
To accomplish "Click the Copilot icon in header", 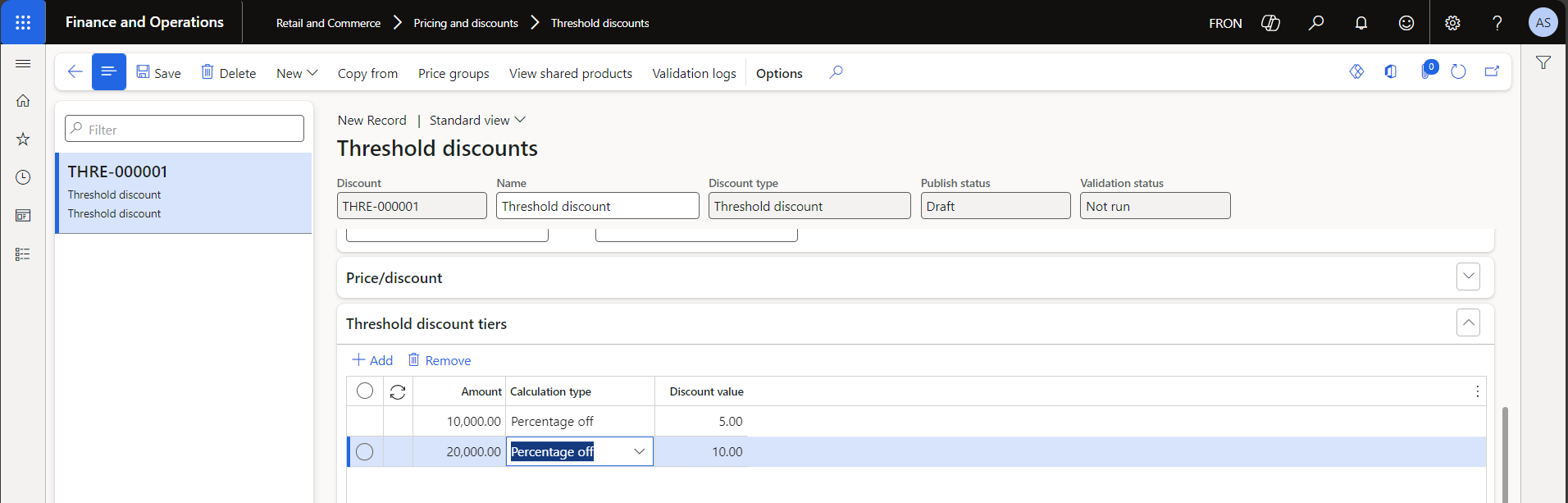I will [x=1270, y=23].
